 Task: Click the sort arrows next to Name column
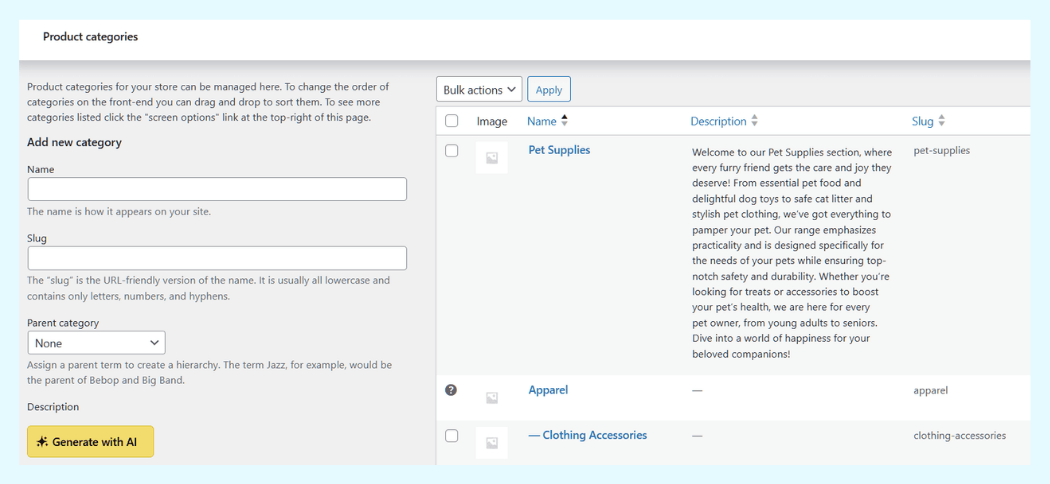[x=564, y=121]
